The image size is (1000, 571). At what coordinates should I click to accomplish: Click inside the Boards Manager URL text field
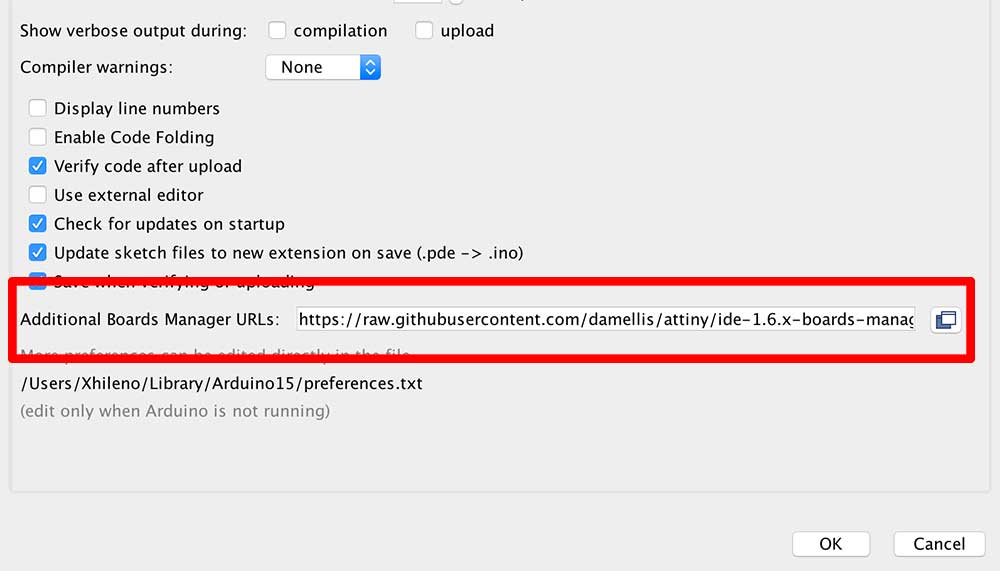(606, 319)
